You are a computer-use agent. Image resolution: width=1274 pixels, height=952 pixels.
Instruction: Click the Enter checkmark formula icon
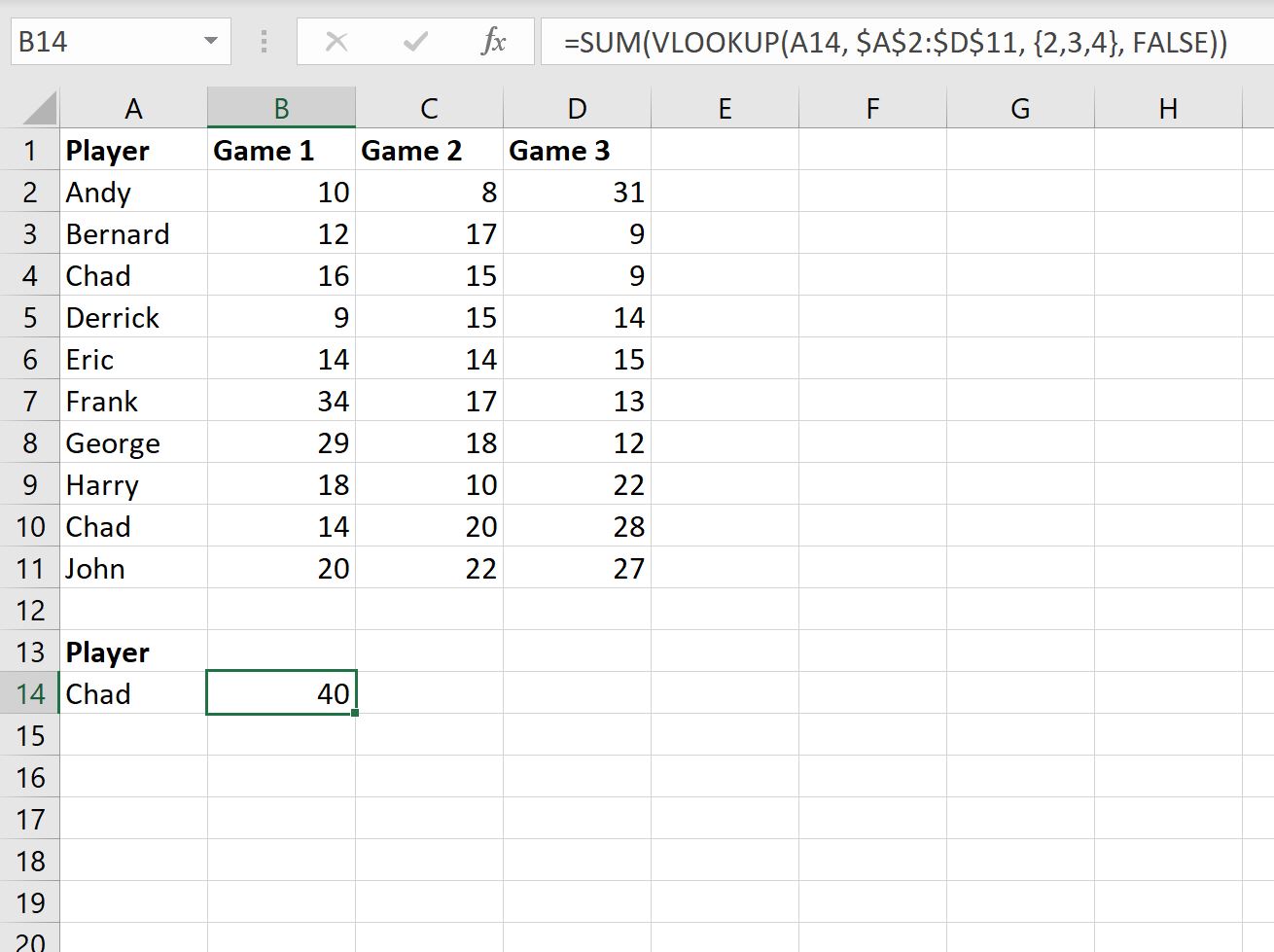point(415,42)
